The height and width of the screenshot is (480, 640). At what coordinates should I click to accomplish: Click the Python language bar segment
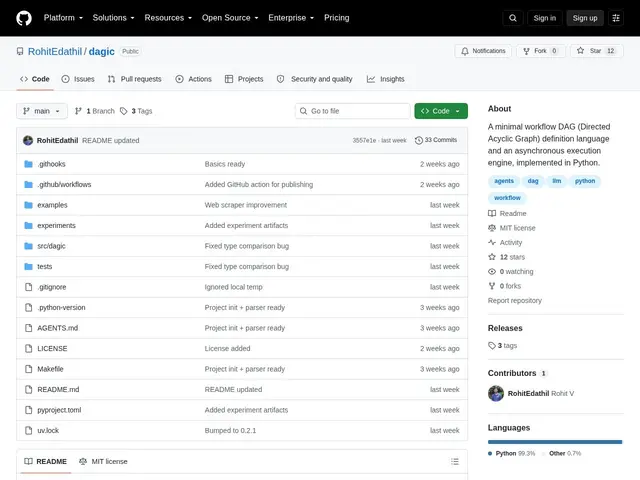click(x=554, y=442)
